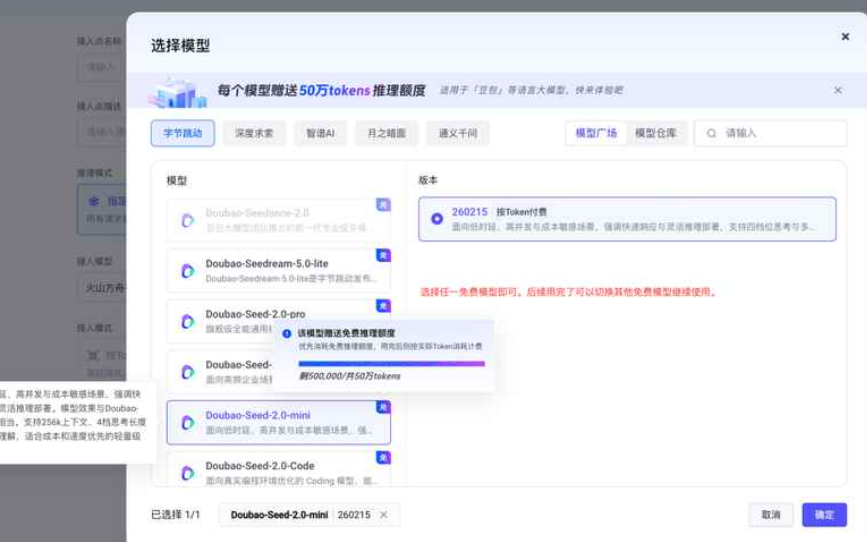Close the 选择模型 dialog with X icon
This screenshot has width=867, height=542.
pos(845,37)
